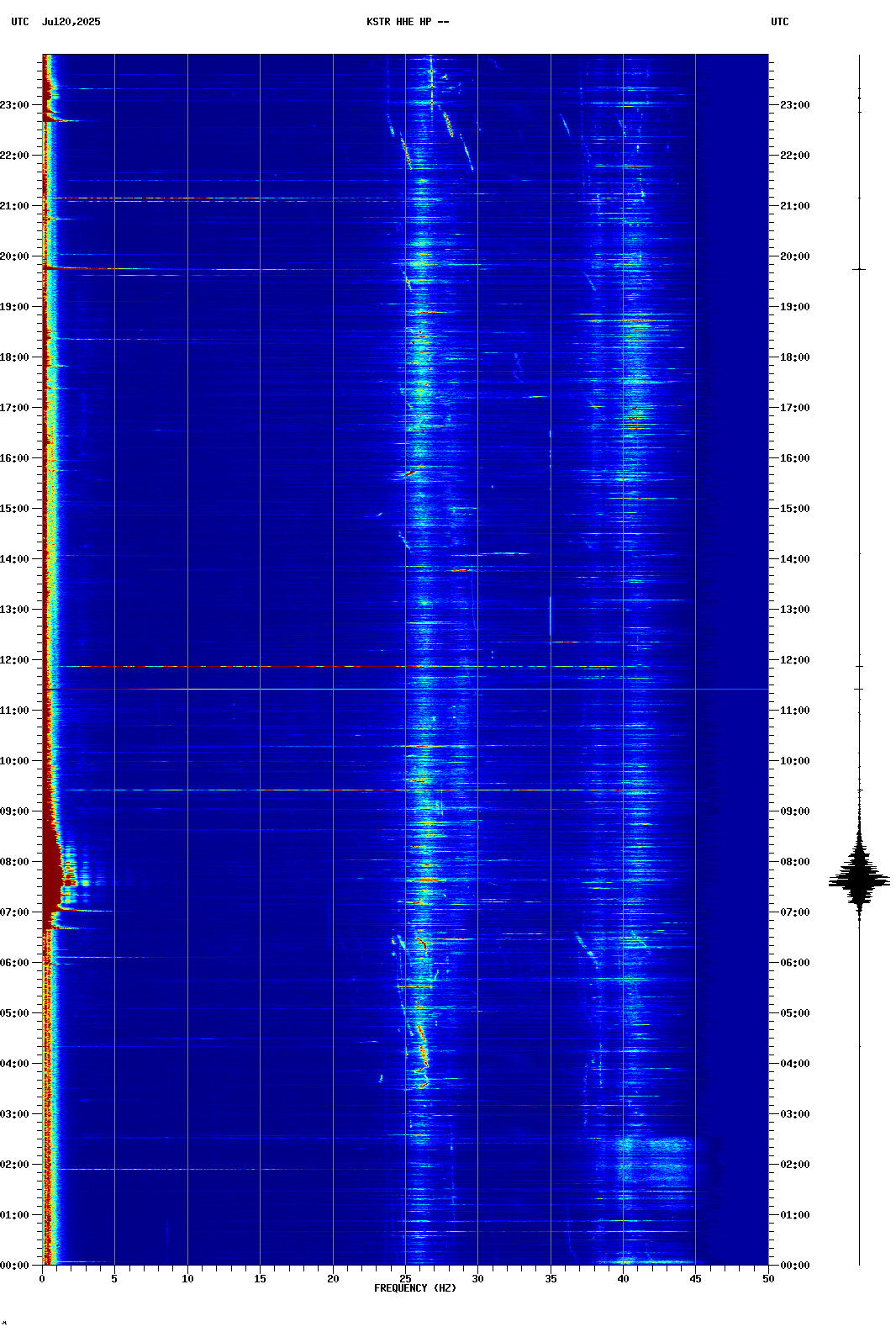This screenshot has width=896, height=1332.
Task: Click the 15:00 label on right axis
Action: click(795, 509)
